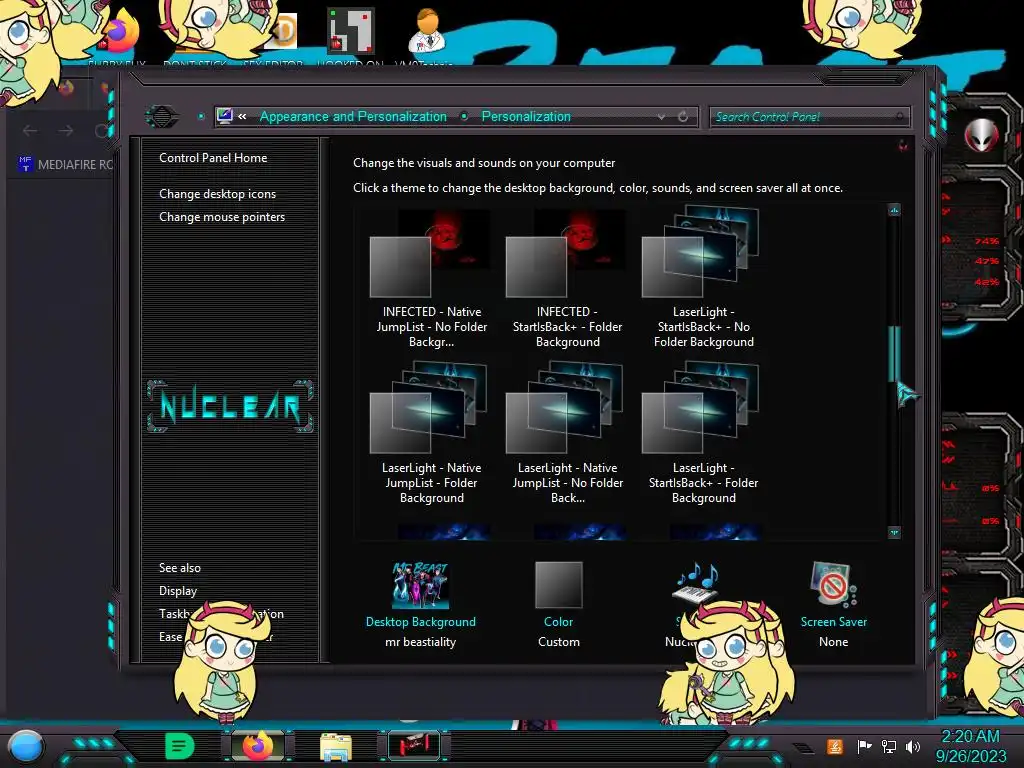The height and width of the screenshot is (768, 1024).
Task: Open the Start orb
Action: pyautogui.click(x=26, y=746)
